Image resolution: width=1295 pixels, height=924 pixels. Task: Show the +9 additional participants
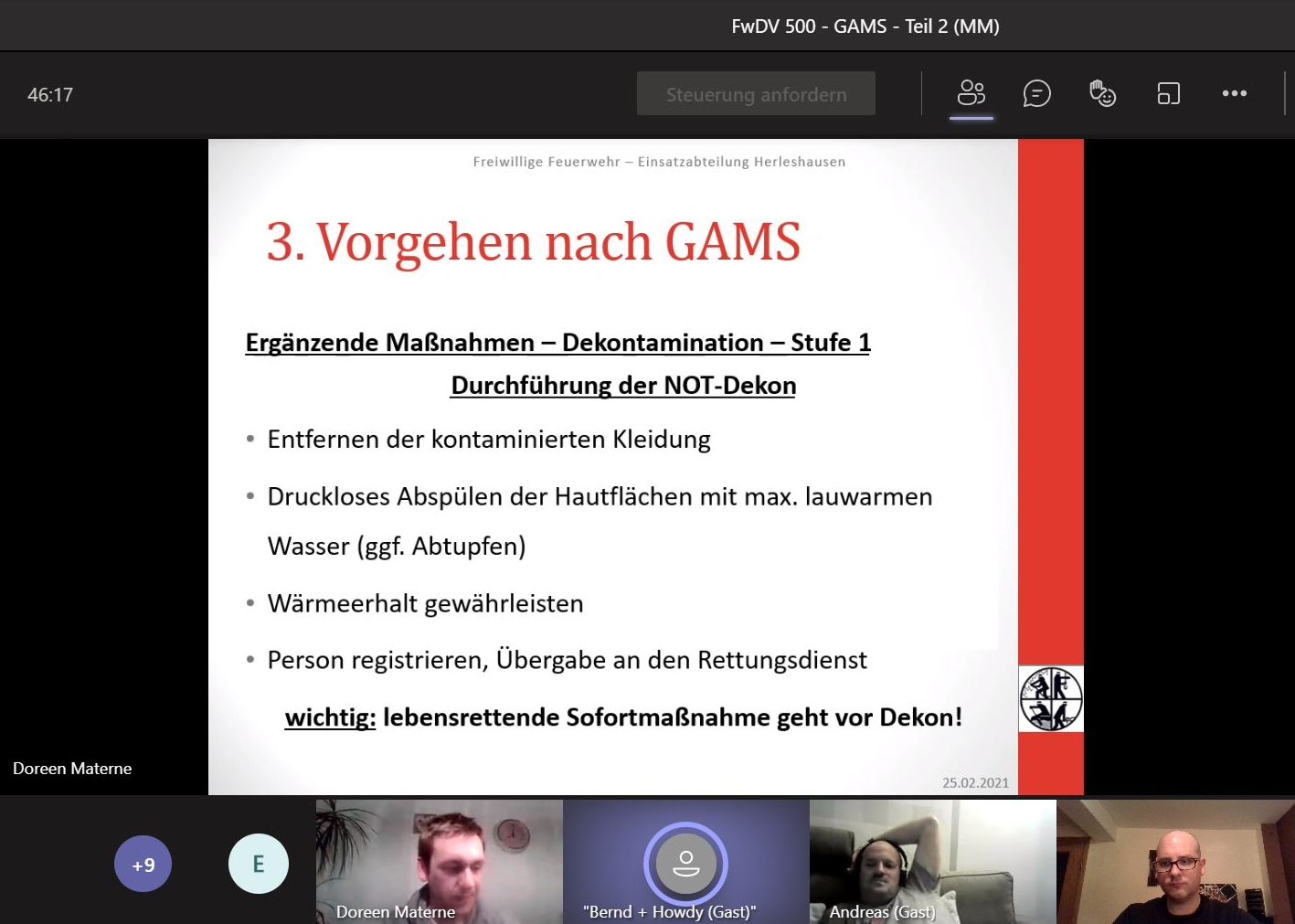pyautogui.click(x=143, y=864)
